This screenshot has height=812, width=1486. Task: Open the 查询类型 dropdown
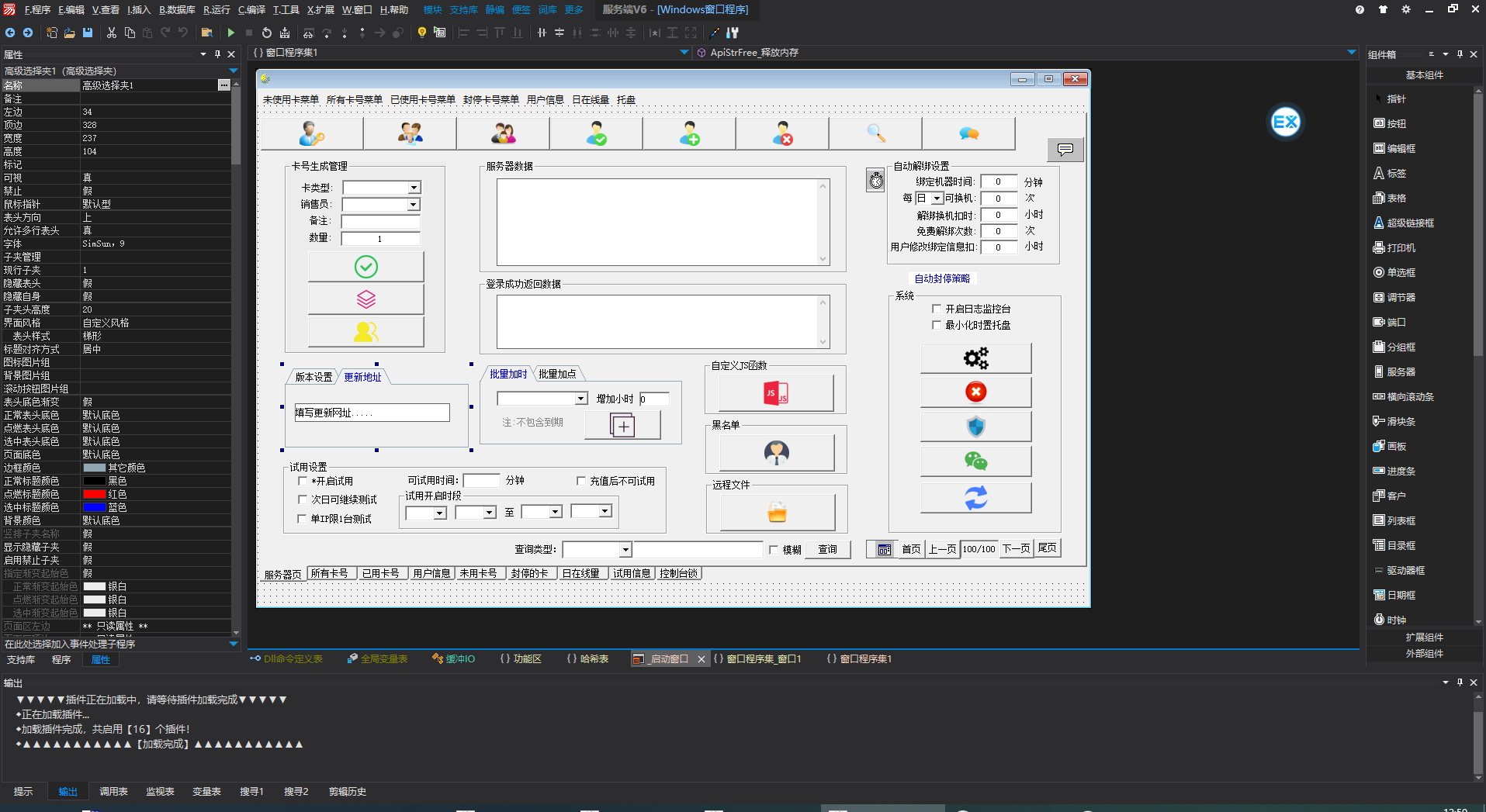[x=625, y=550]
